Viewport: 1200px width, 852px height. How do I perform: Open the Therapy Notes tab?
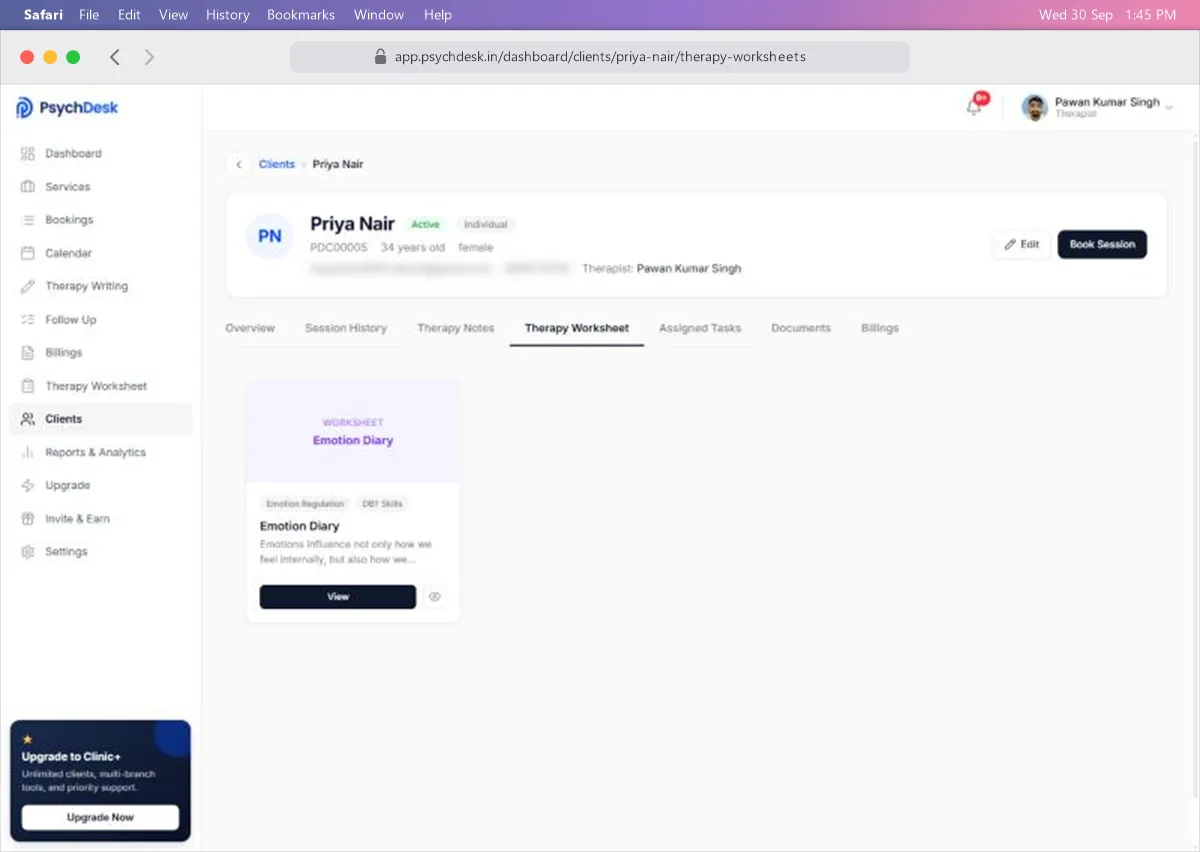(x=456, y=328)
